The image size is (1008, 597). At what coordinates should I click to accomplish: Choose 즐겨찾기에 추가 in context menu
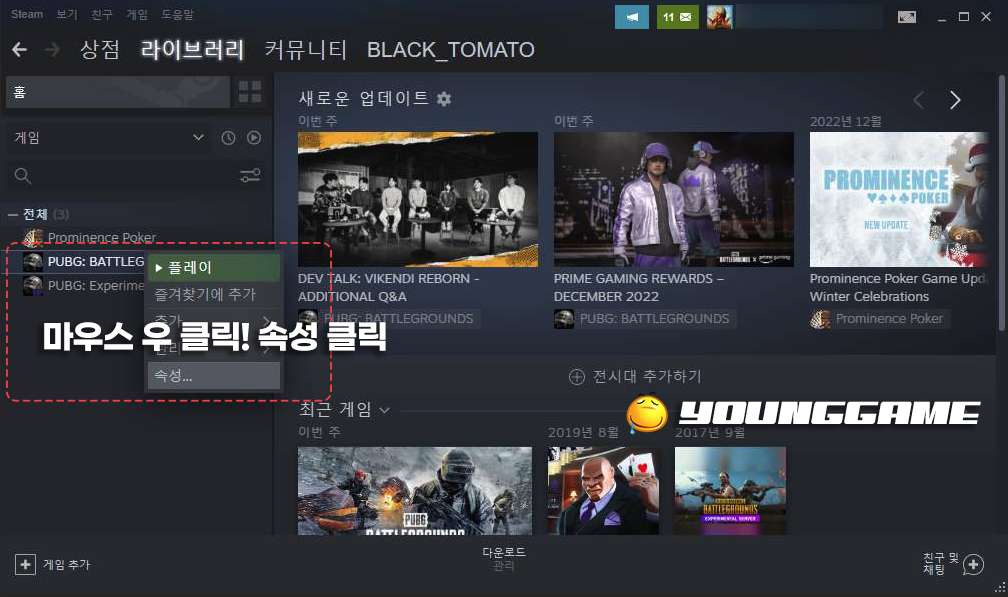click(x=214, y=294)
